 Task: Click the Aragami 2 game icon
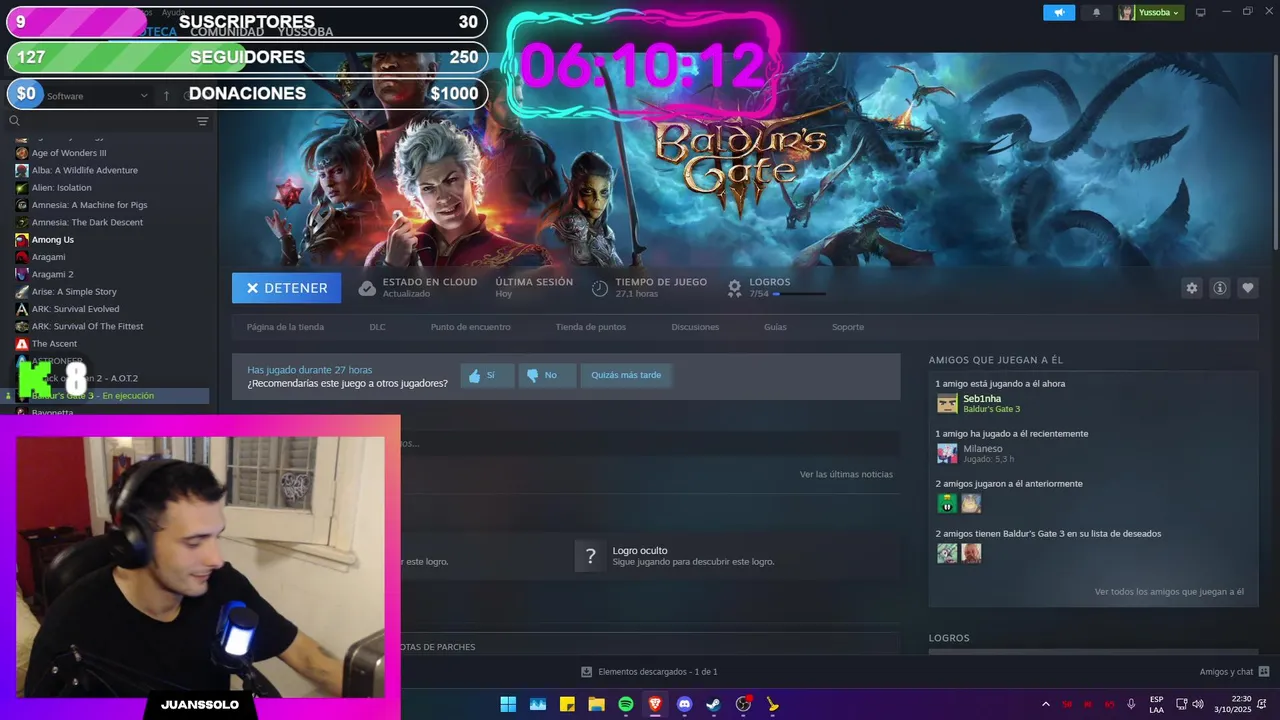point(22,274)
